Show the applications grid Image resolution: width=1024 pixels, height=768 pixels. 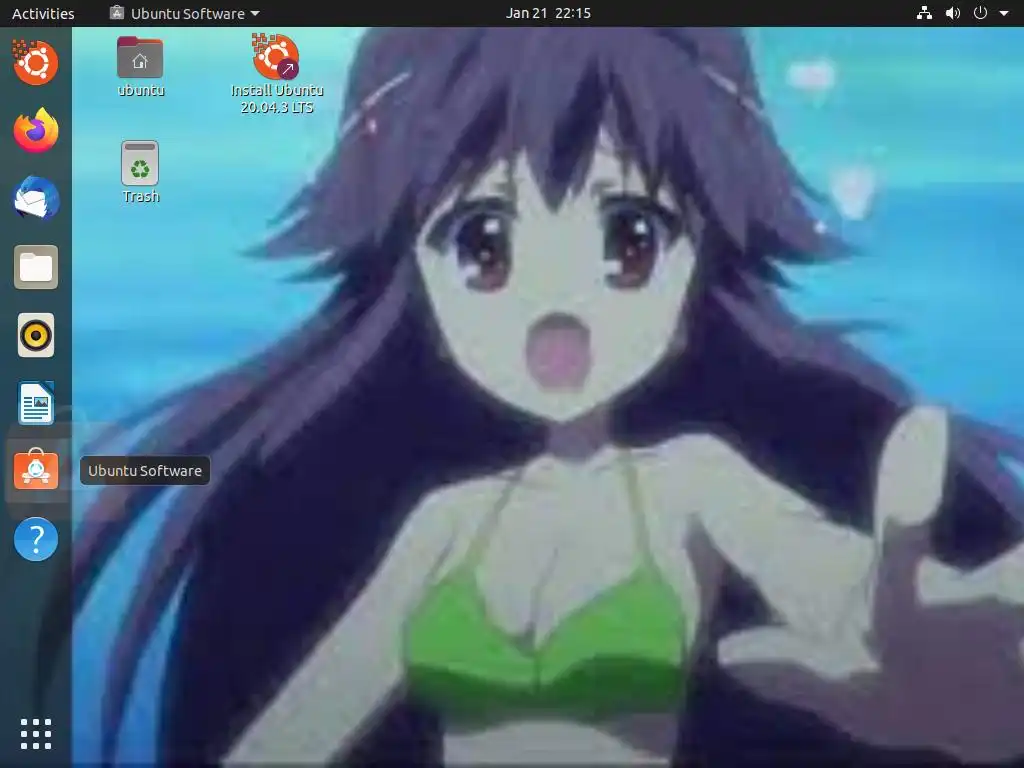(35, 734)
